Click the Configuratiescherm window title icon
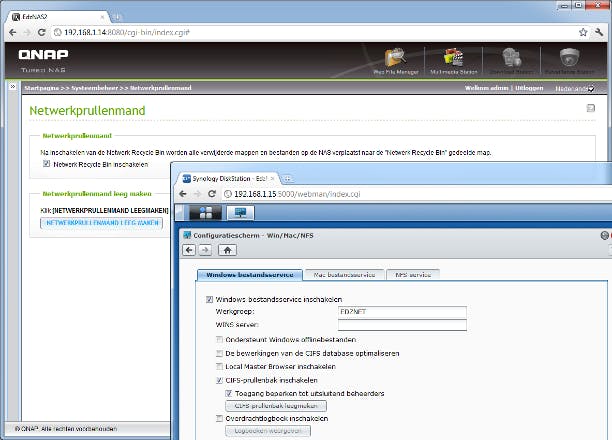Screen dimensions: 612x440 pos(187,235)
